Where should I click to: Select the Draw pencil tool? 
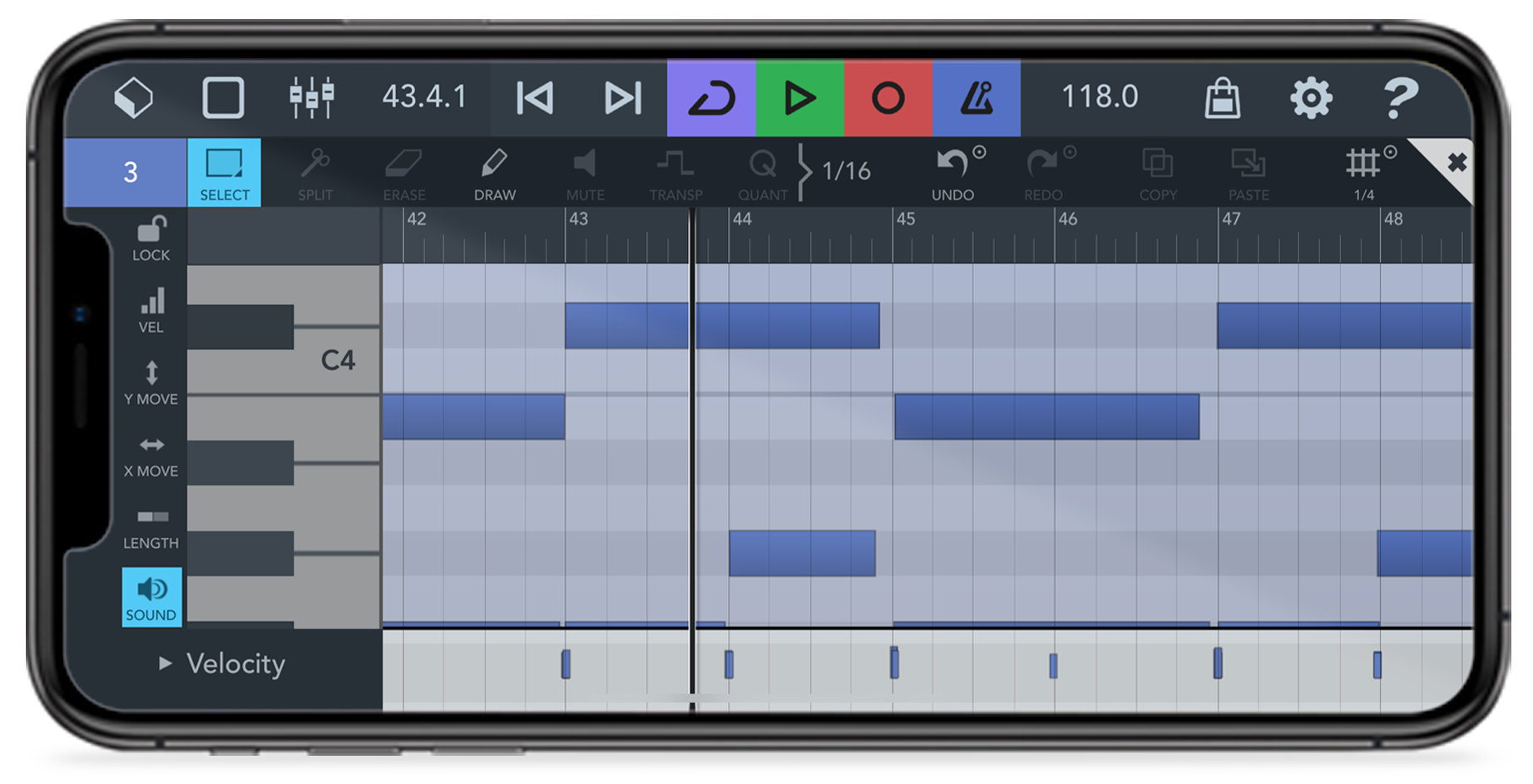pos(494,173)
